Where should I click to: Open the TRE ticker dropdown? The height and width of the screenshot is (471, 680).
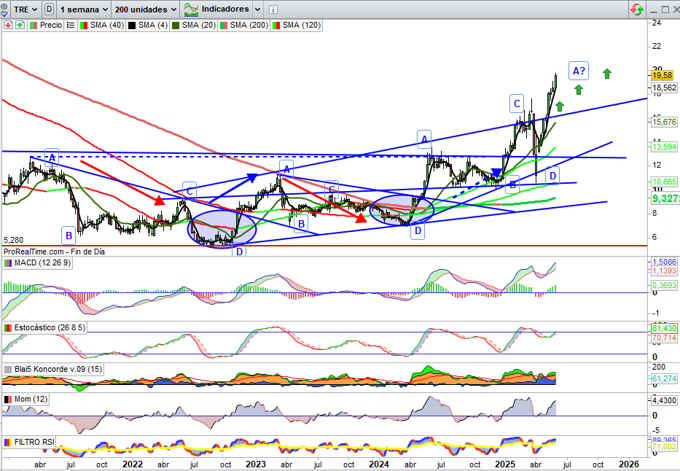click(x=25, y=9)
